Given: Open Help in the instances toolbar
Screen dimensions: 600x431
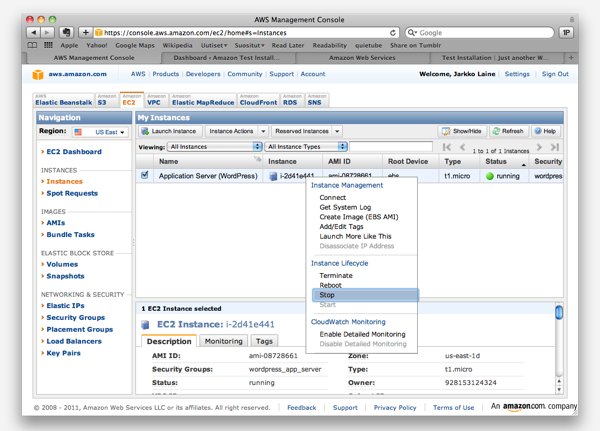Looking at the screenshot, I should coord(546,131).
